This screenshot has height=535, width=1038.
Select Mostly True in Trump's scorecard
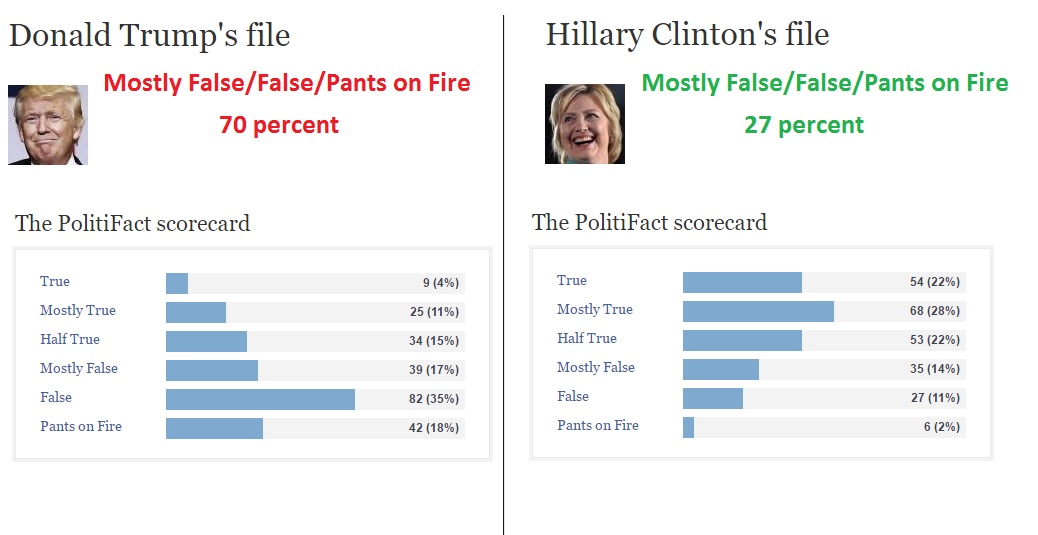78,311
